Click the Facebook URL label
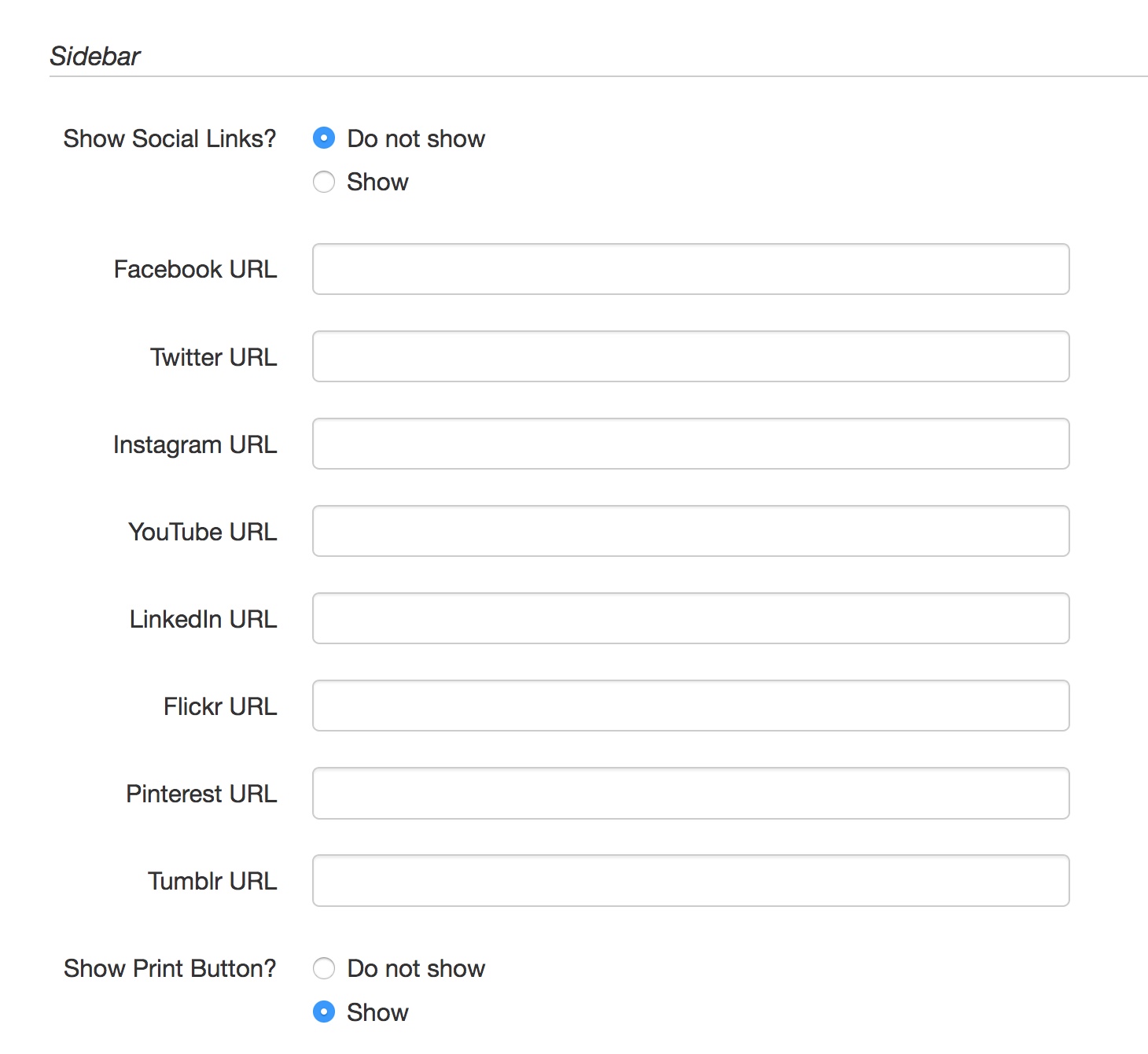1148x1054 pixels. click(195, 269)
